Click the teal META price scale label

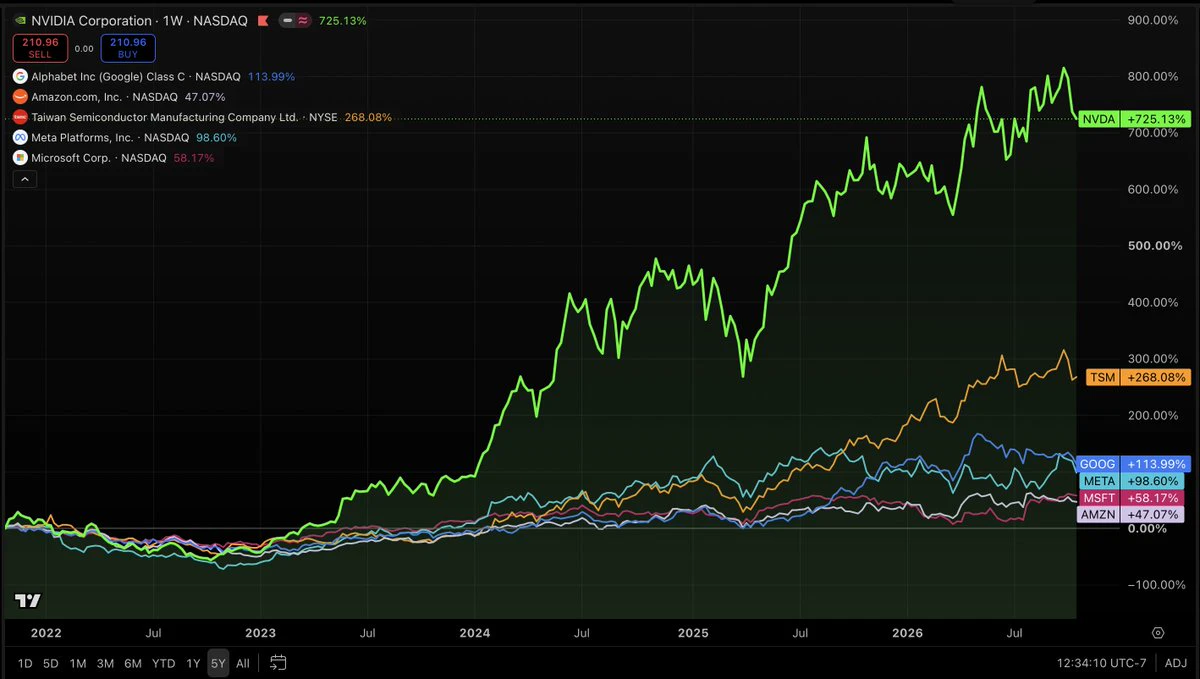pos(1135,481)
